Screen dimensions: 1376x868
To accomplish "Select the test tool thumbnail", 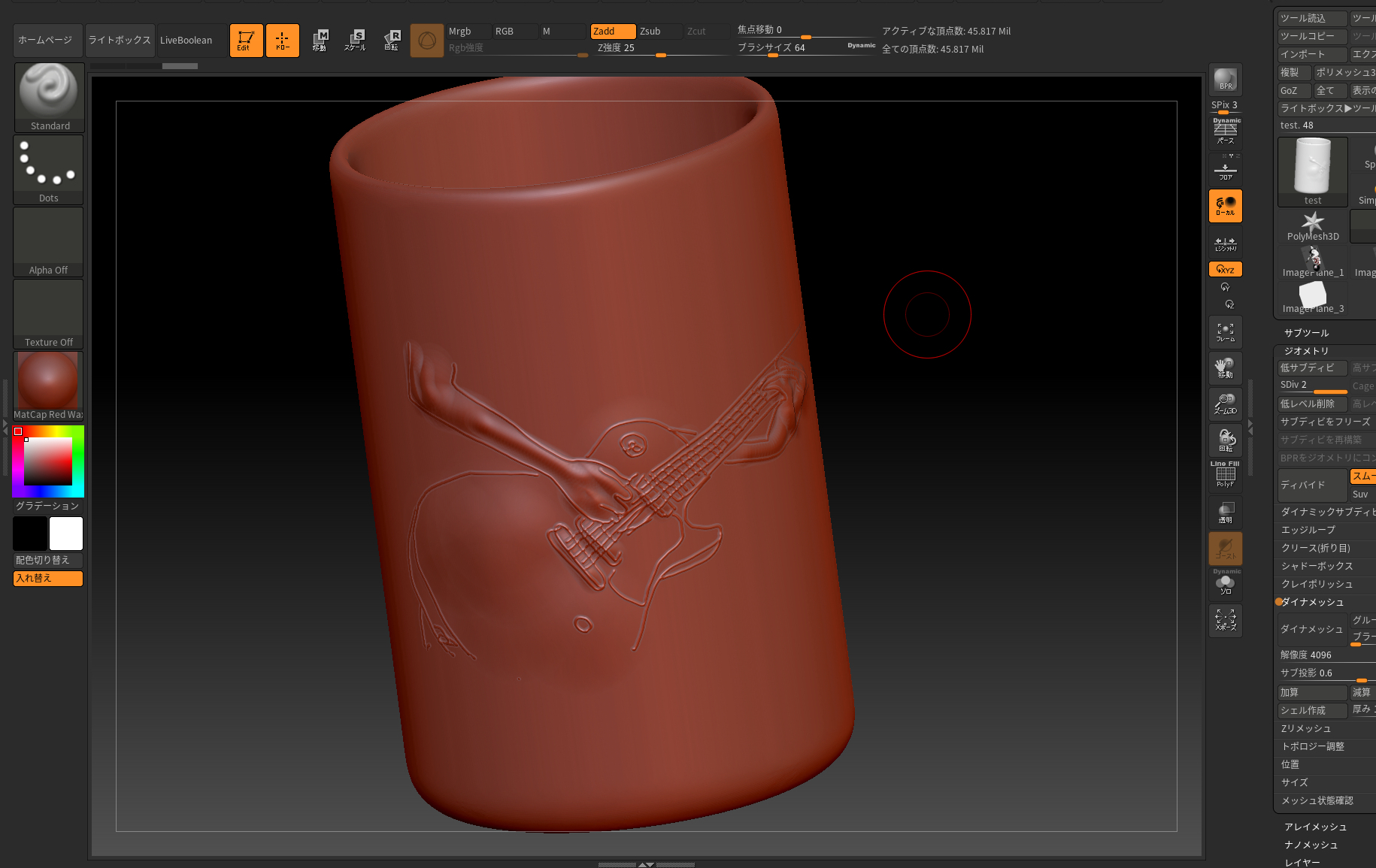I will [x=1313, y=171].
